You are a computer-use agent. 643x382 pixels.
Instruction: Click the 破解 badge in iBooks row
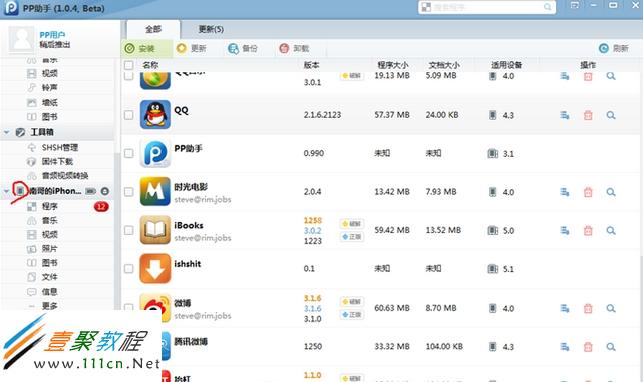tap(351, 224)
